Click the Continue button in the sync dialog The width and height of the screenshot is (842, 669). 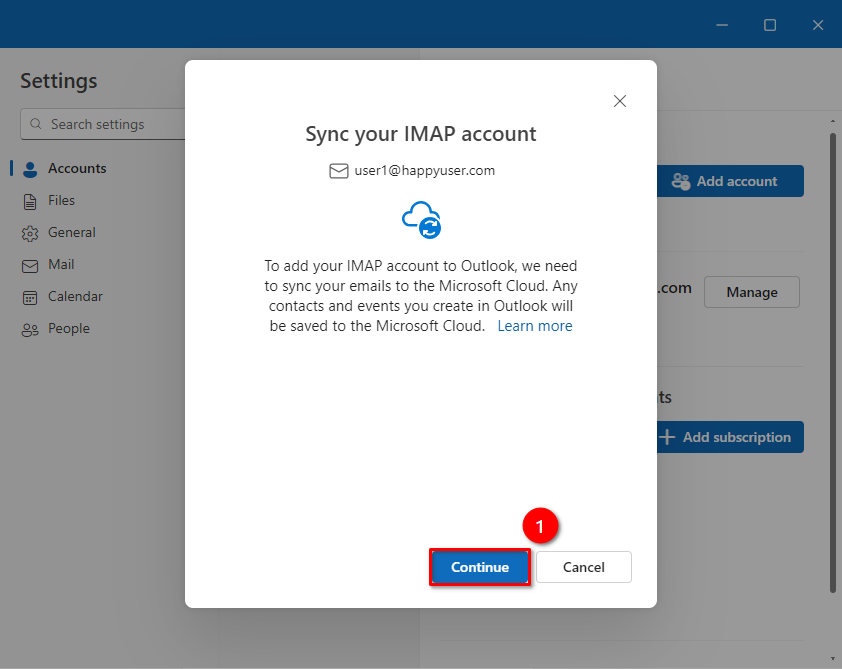[480, 567]
